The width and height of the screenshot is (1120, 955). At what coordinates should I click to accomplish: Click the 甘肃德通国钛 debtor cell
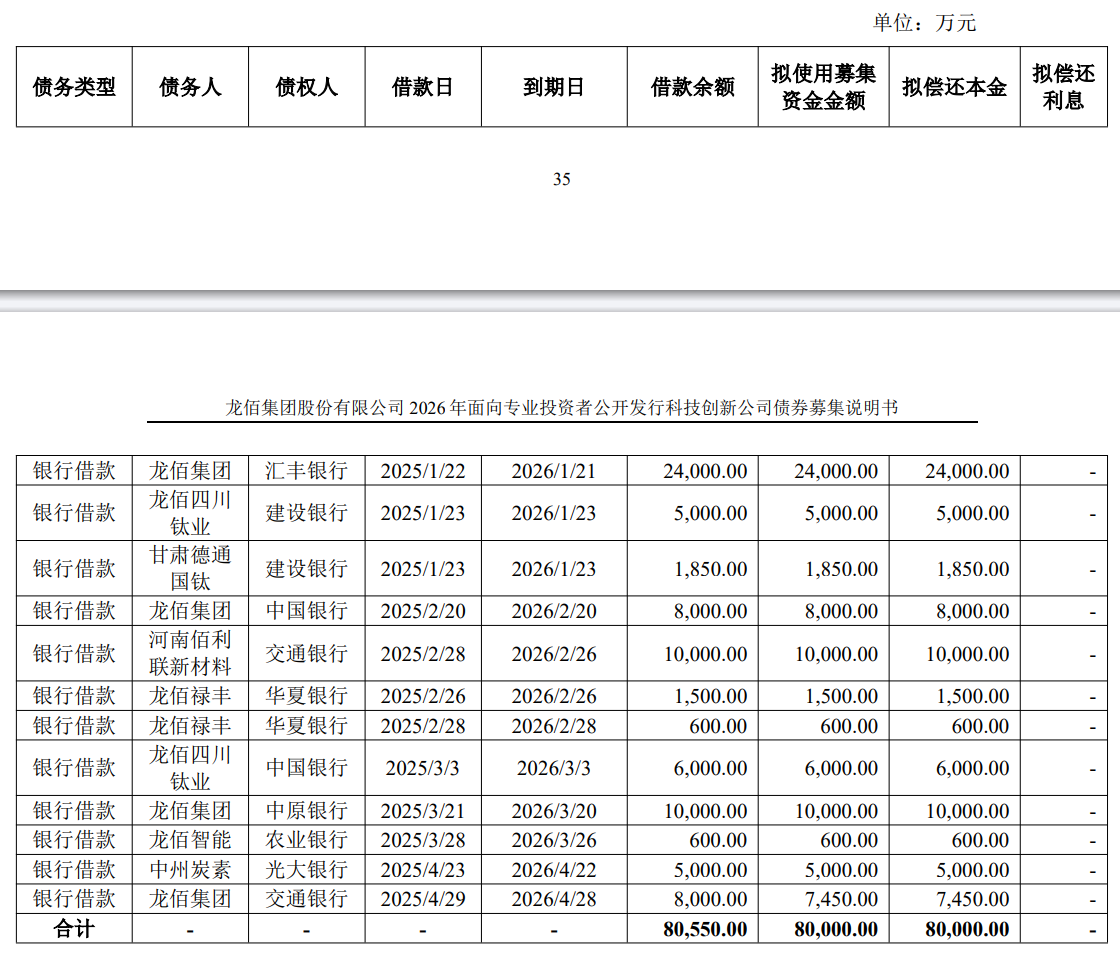point(190,568)
